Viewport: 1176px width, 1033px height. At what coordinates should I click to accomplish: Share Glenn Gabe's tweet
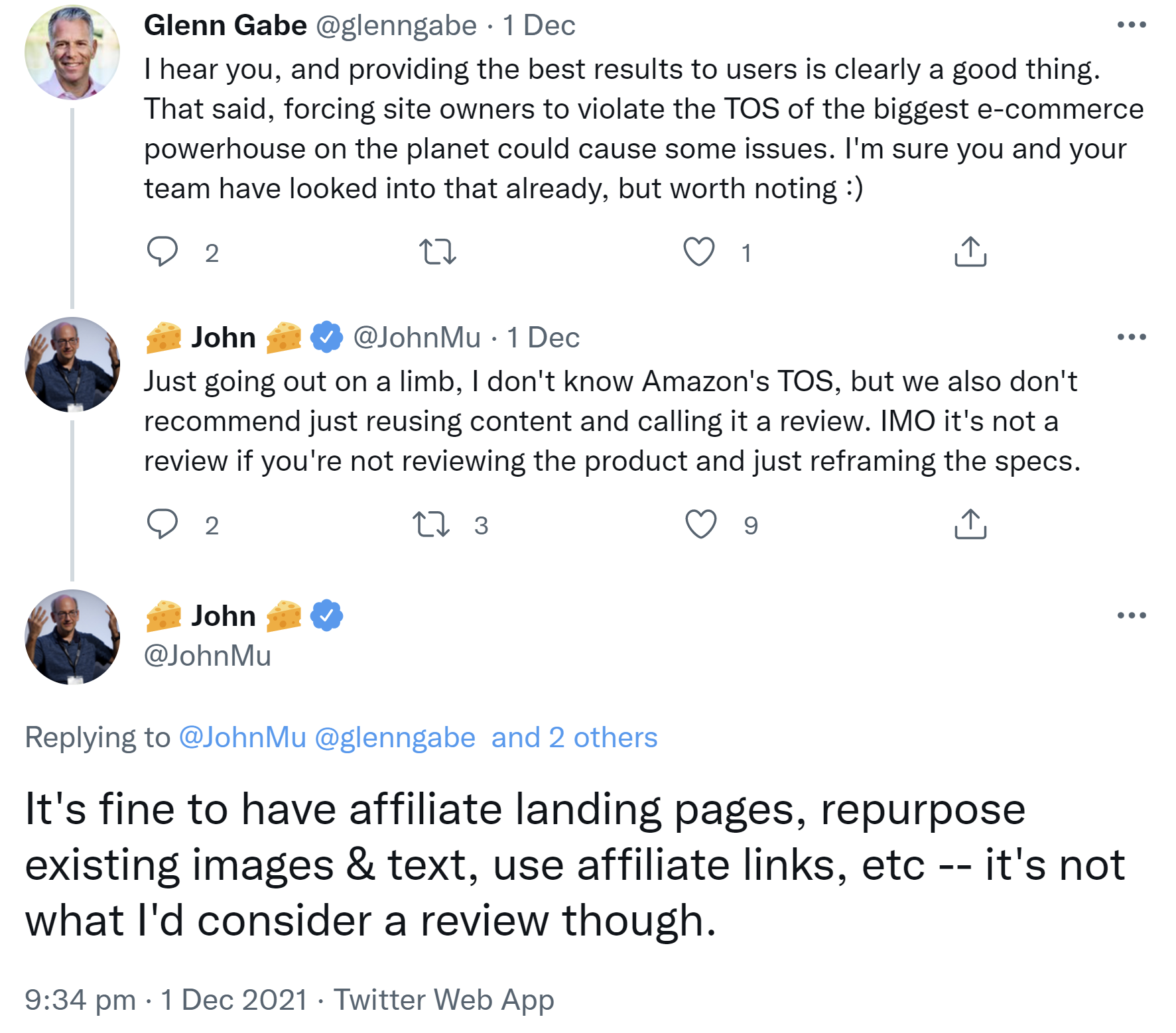(970, 252)
